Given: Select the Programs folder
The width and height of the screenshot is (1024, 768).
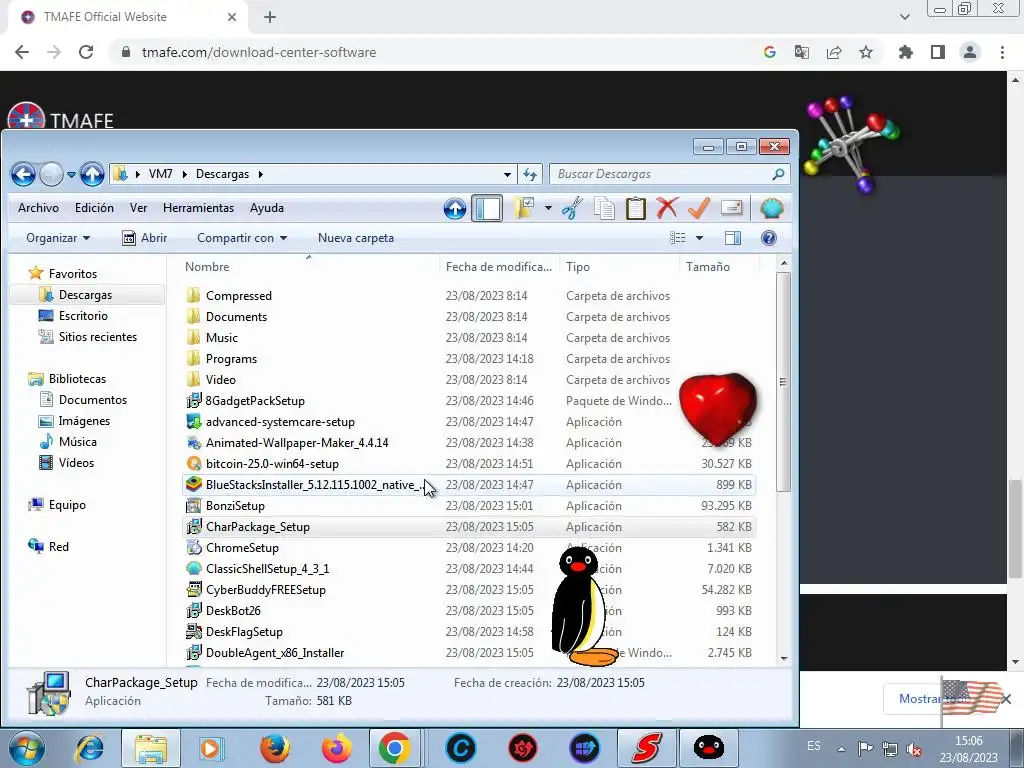Looking at the screenshot, I should point(231,359).
